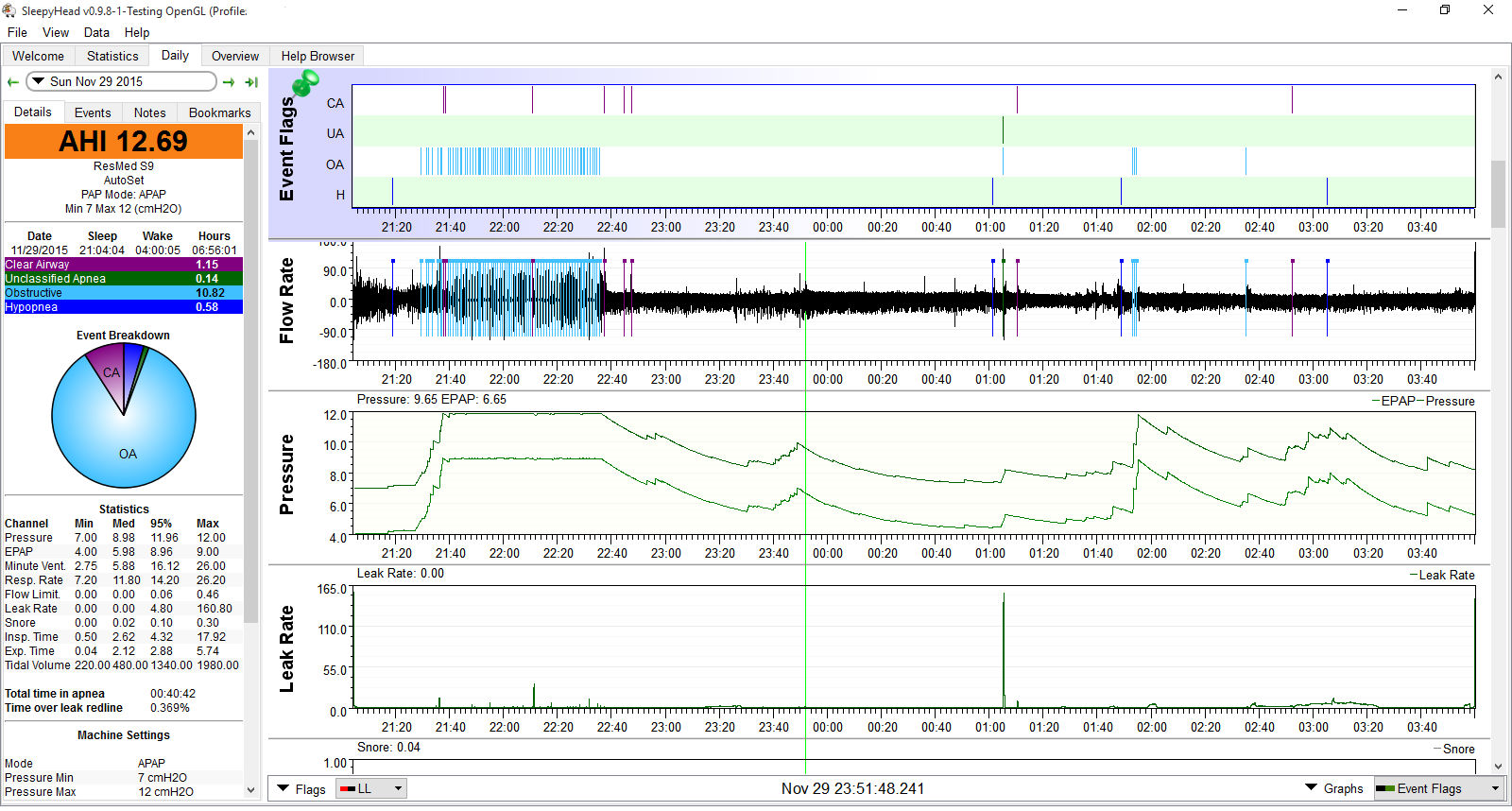This screenshot has width=1512, height=811.
Task: Open the Event Flags graph combo box
Action: 1438,788
